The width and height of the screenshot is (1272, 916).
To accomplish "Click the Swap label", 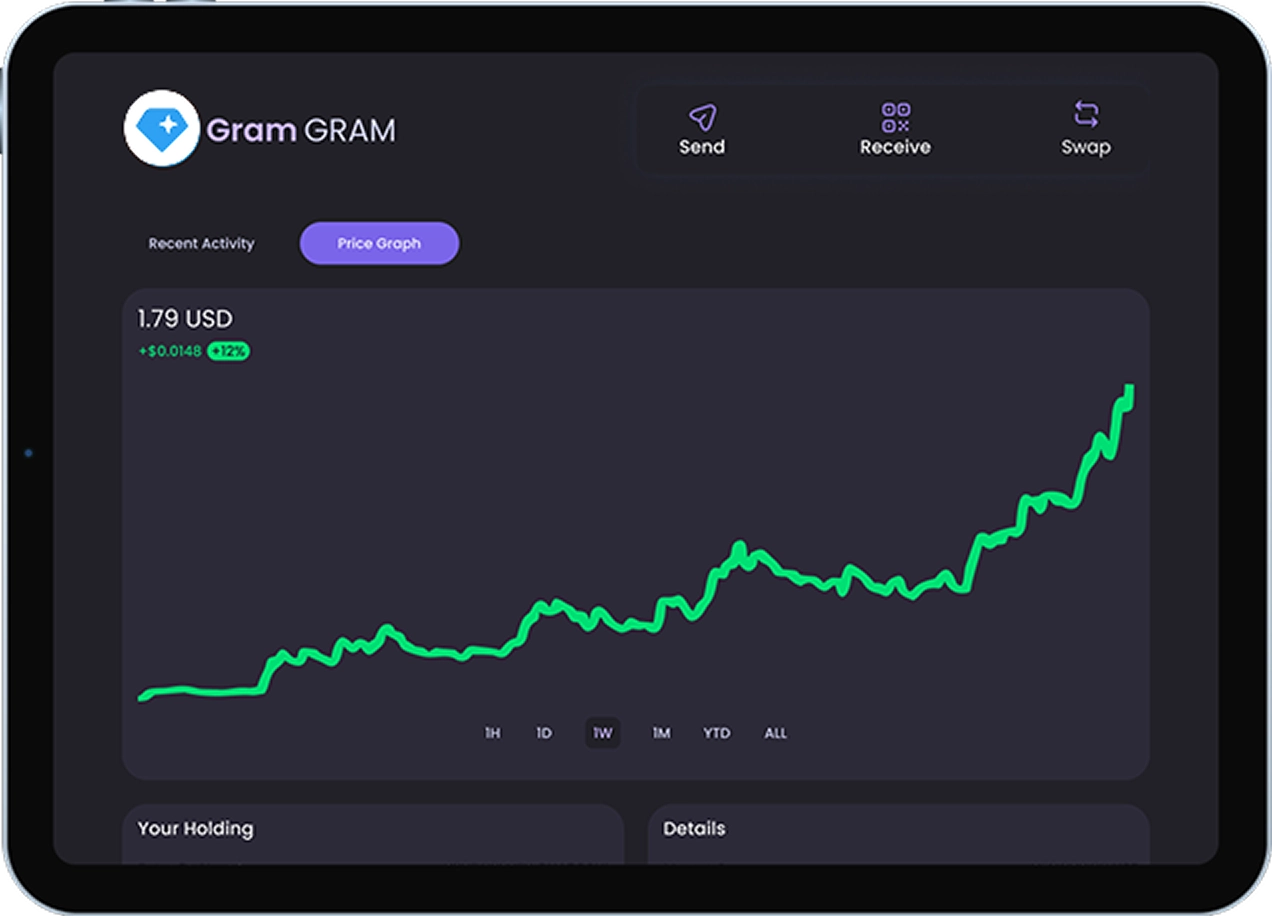I will click(1086, 147).
